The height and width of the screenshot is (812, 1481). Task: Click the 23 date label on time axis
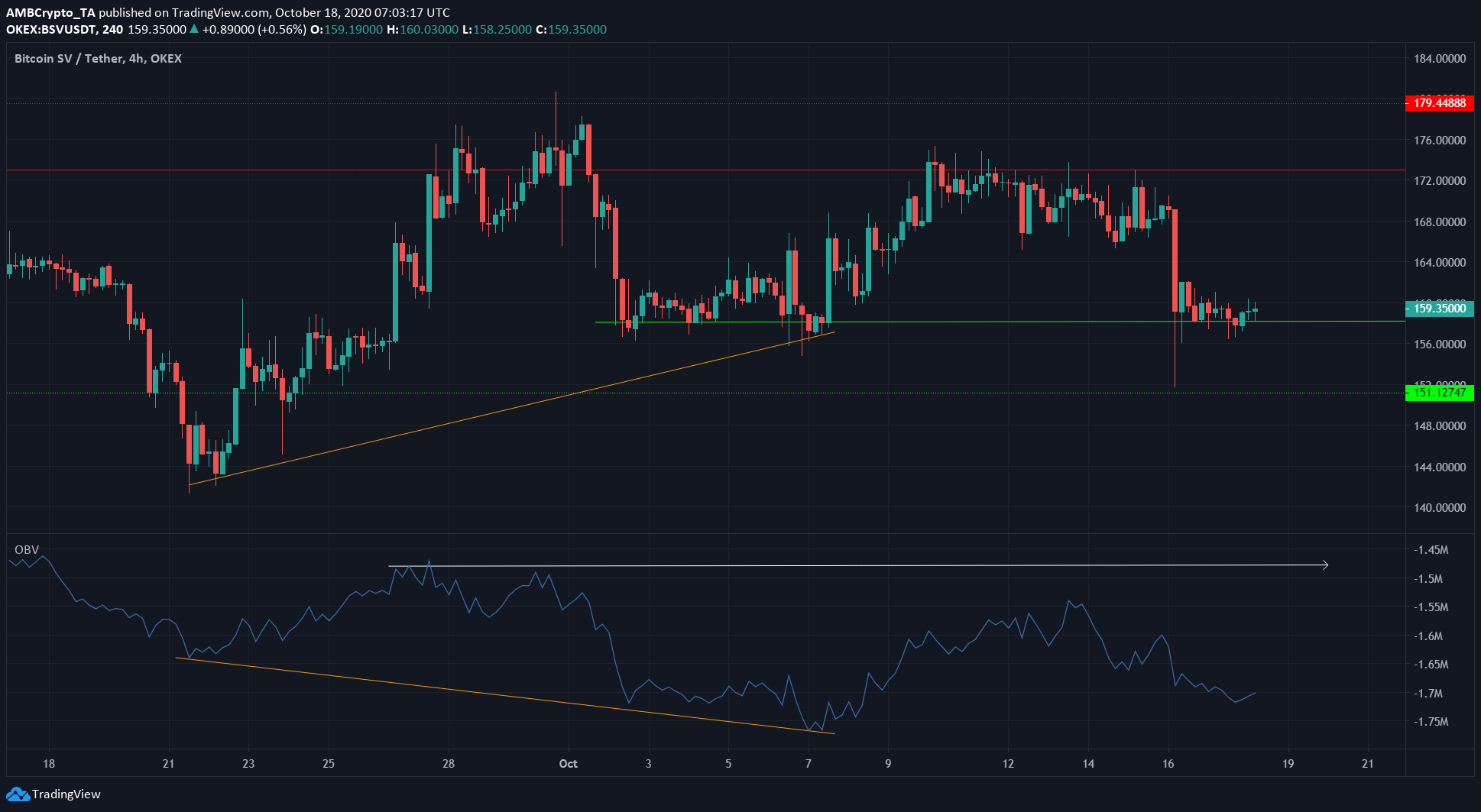tap(248, 764)
